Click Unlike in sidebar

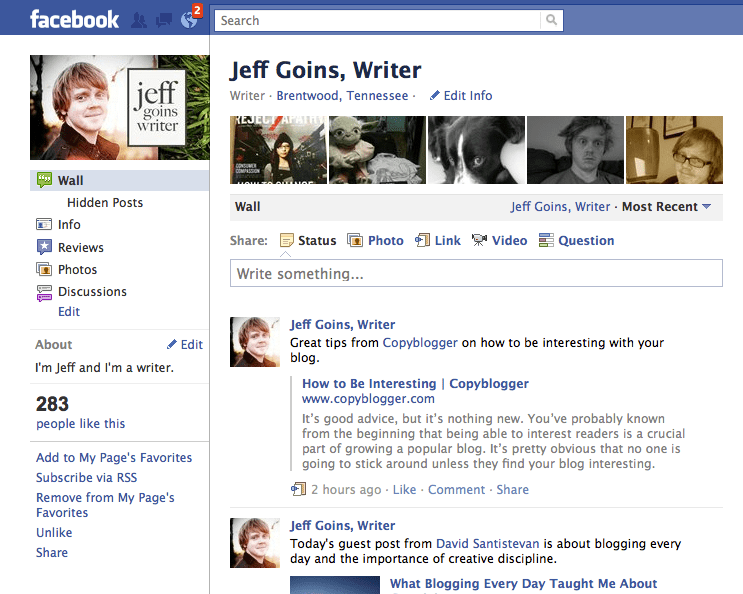click(x=54, y=532)
